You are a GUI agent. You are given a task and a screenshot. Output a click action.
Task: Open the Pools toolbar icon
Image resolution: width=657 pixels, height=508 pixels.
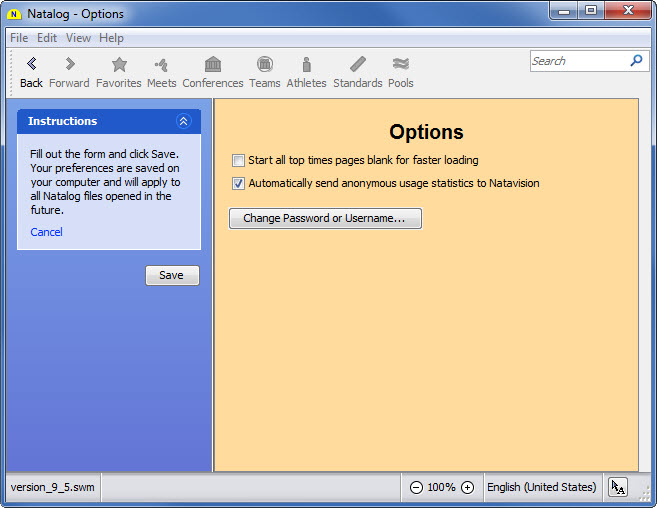click(x=401, y=65)
